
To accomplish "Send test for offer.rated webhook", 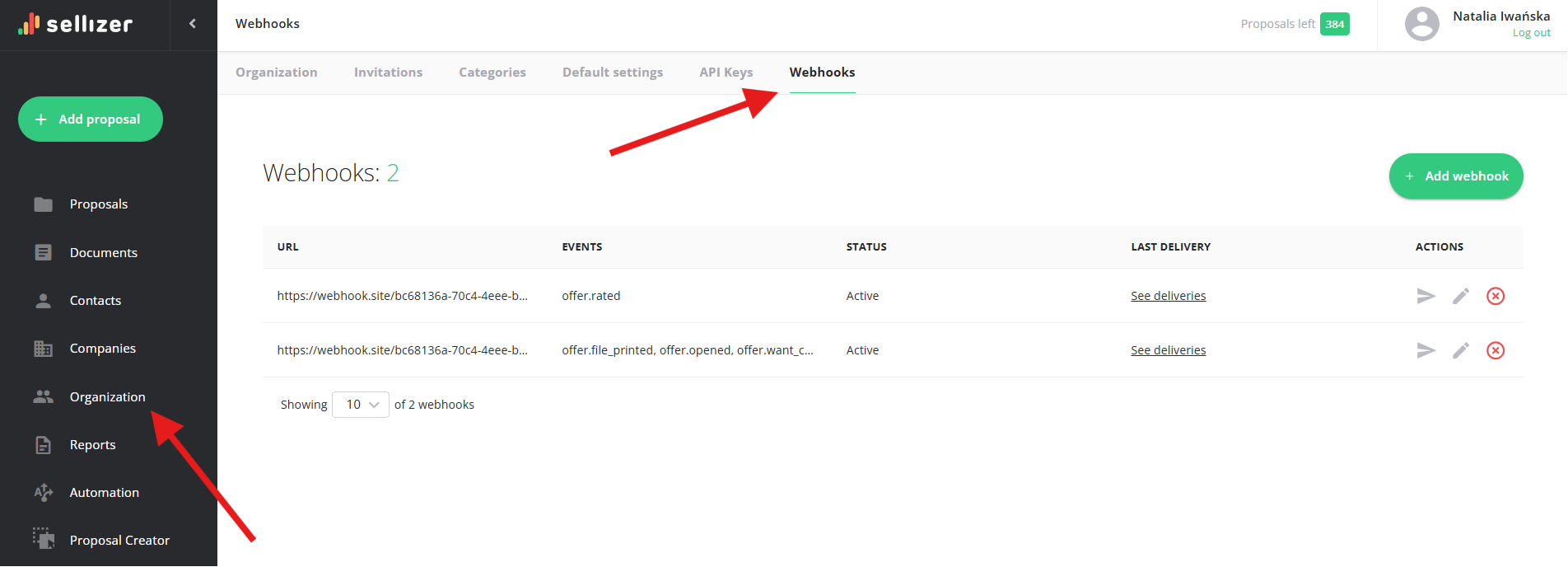I will tap(1426, 296).
